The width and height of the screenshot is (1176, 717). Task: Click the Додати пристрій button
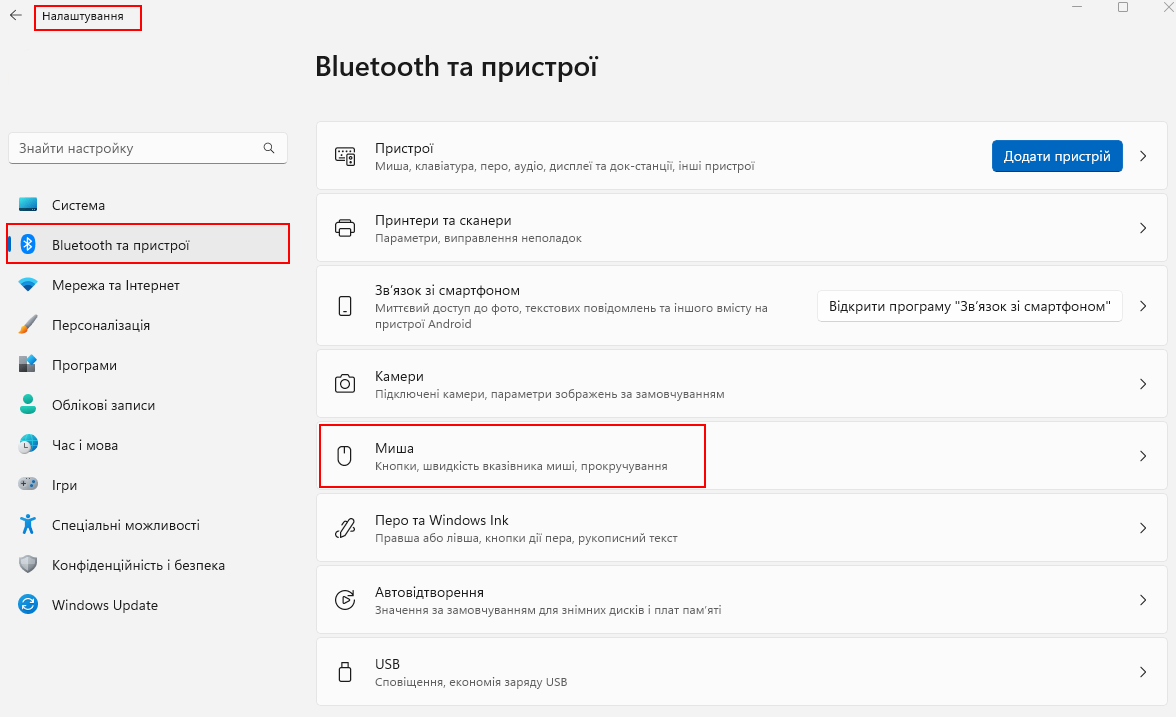(1057, 156)
